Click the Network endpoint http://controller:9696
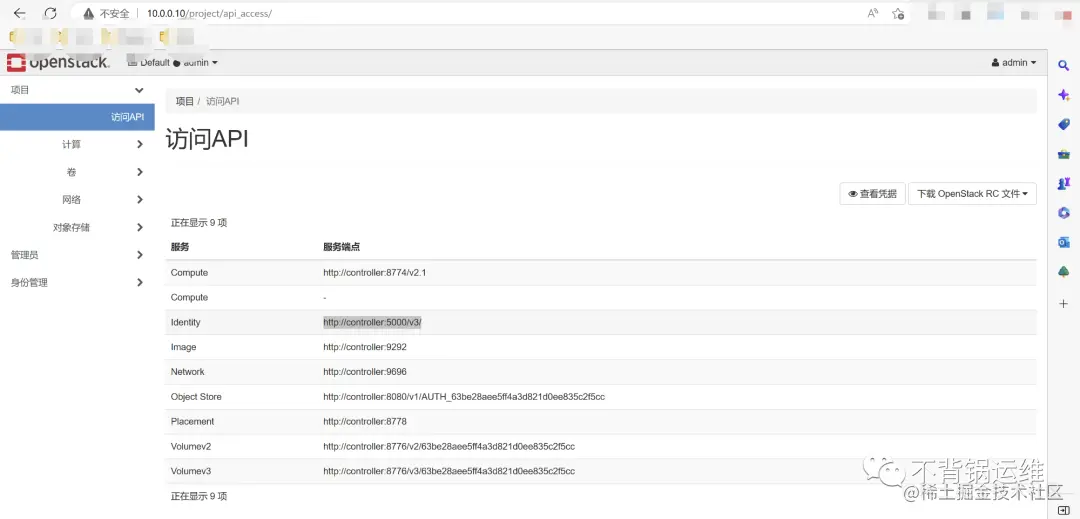The height and width of the screenshot is (519, 1080). 365,372
